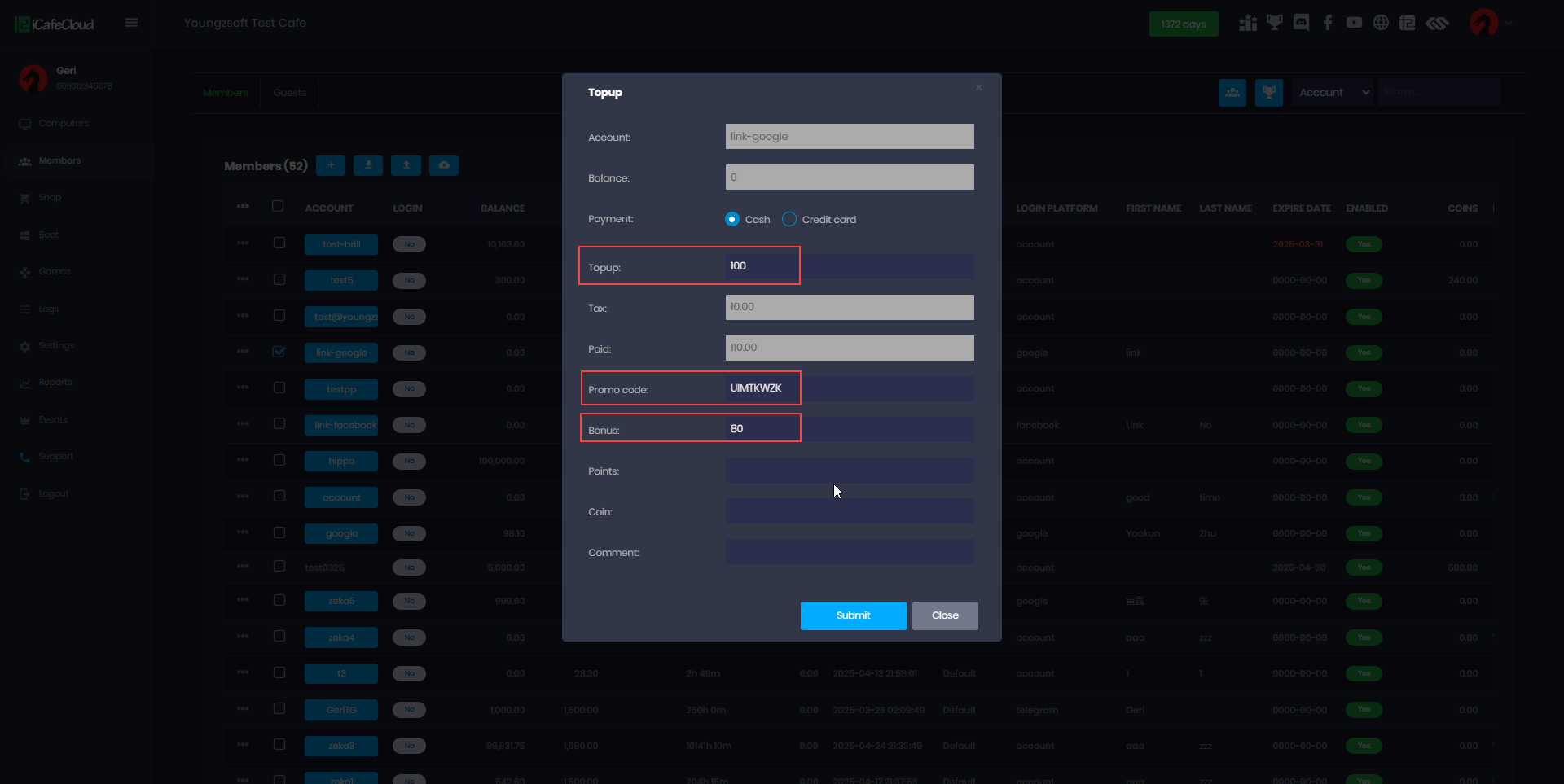Click into the Promo code field
1564x784 pixels.
click(850, 388)
